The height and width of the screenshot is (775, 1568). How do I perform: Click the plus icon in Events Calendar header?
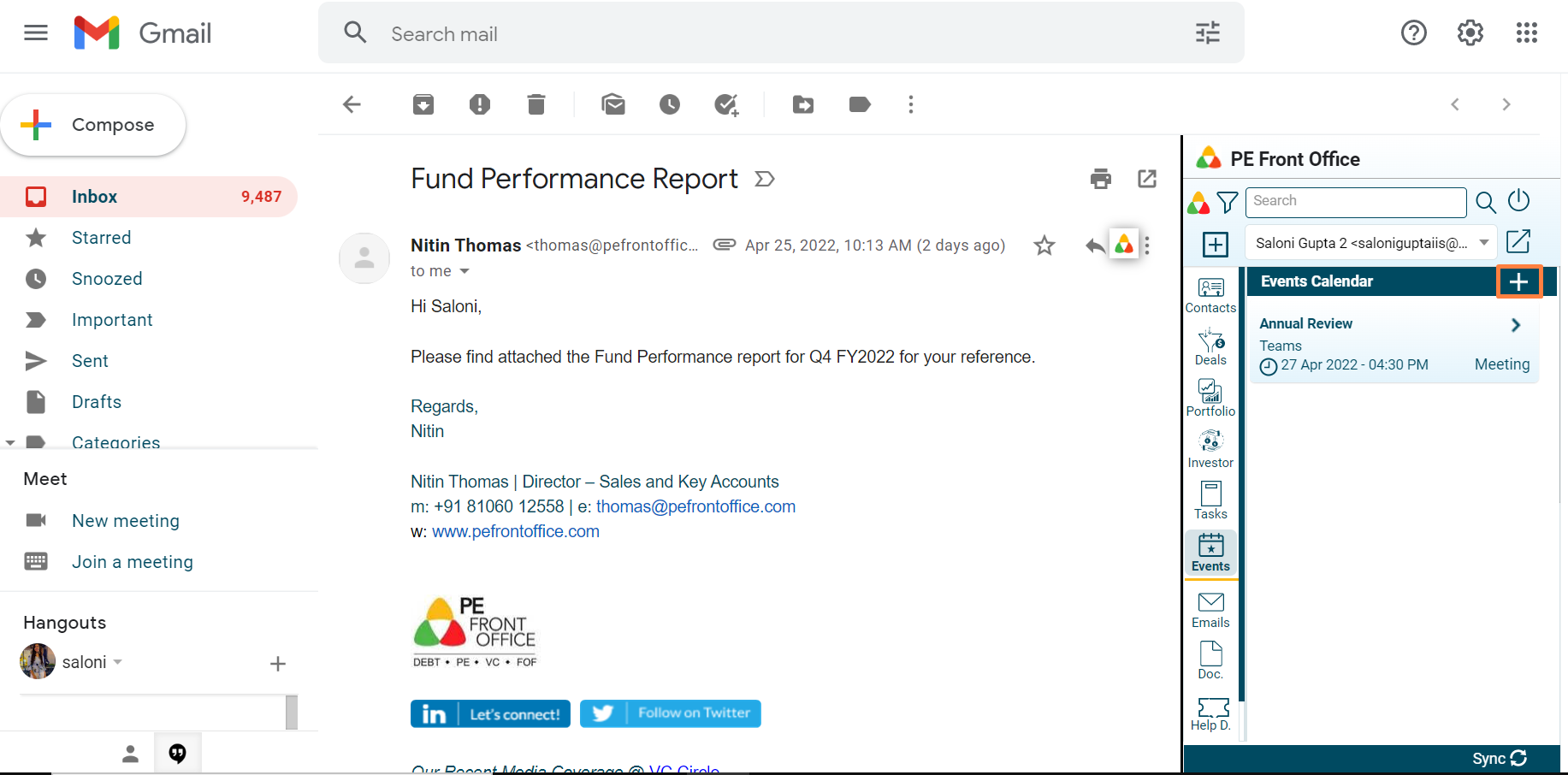pyautogui.click(x=1518, y=282)
